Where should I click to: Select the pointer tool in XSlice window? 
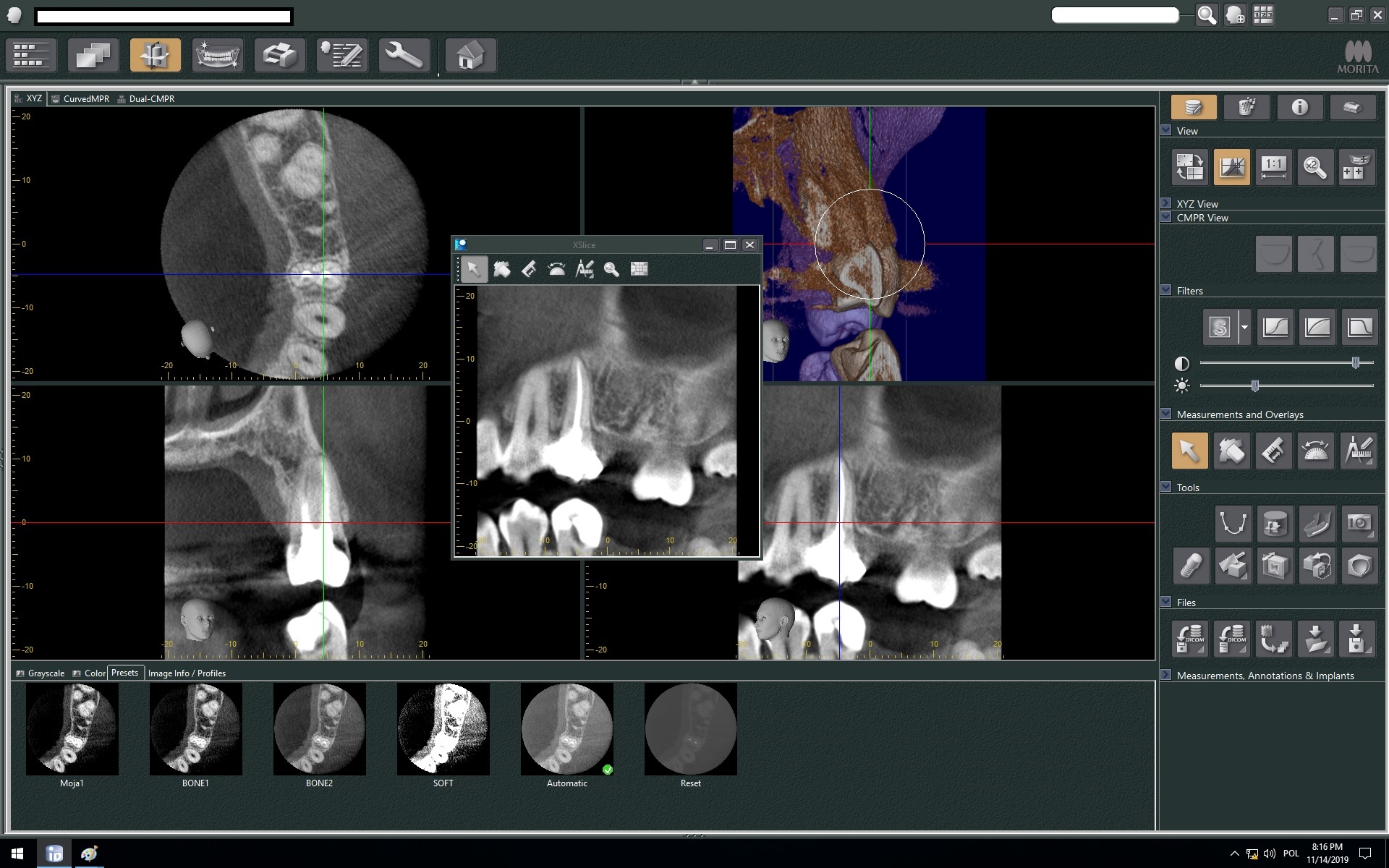473,269
